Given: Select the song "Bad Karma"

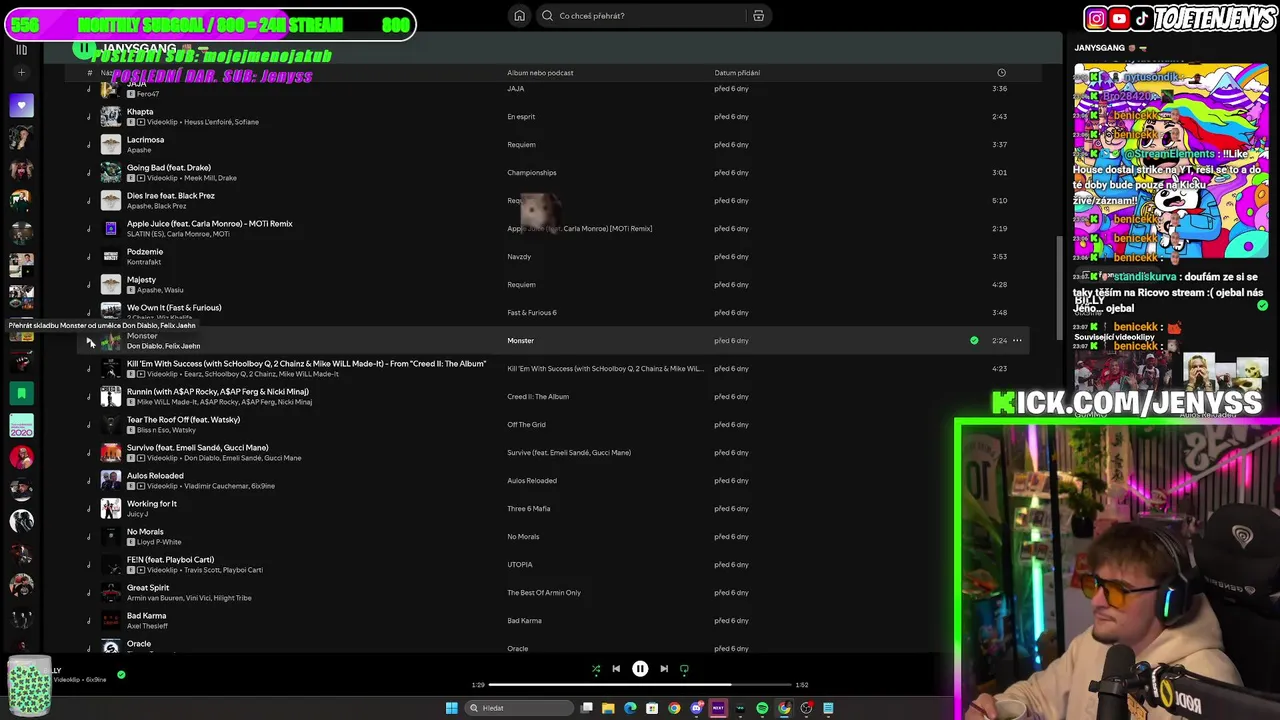Looking at the screenshot, I should pos(147,616).
